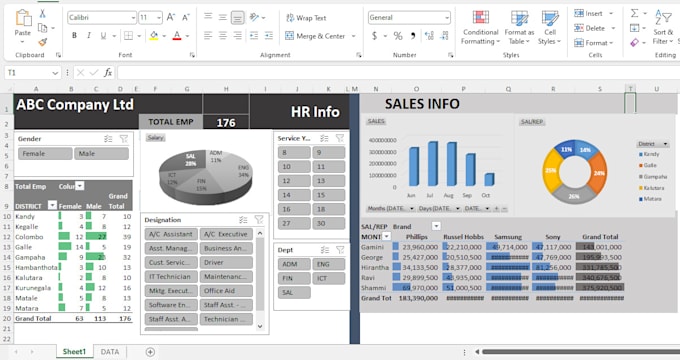Click Bottom Align icon
The height and width of the screenshot is (360, 680).
[x=237, y=17]
